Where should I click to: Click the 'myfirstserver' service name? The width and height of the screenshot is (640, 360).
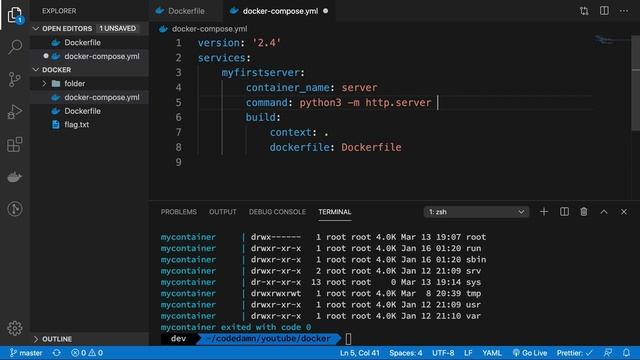coord(260,73)
